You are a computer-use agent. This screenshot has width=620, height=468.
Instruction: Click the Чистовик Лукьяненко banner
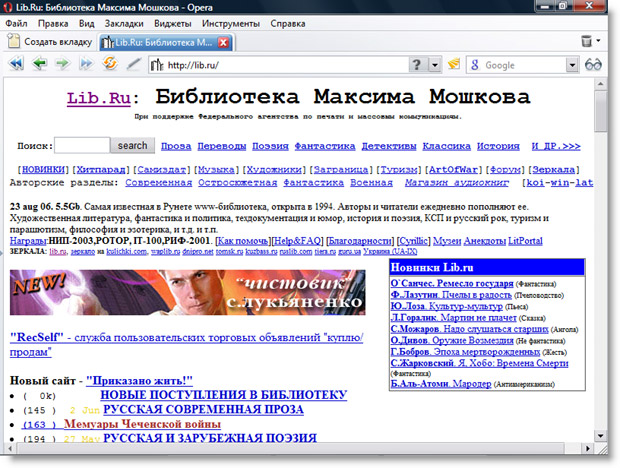[x=187, y=292]
